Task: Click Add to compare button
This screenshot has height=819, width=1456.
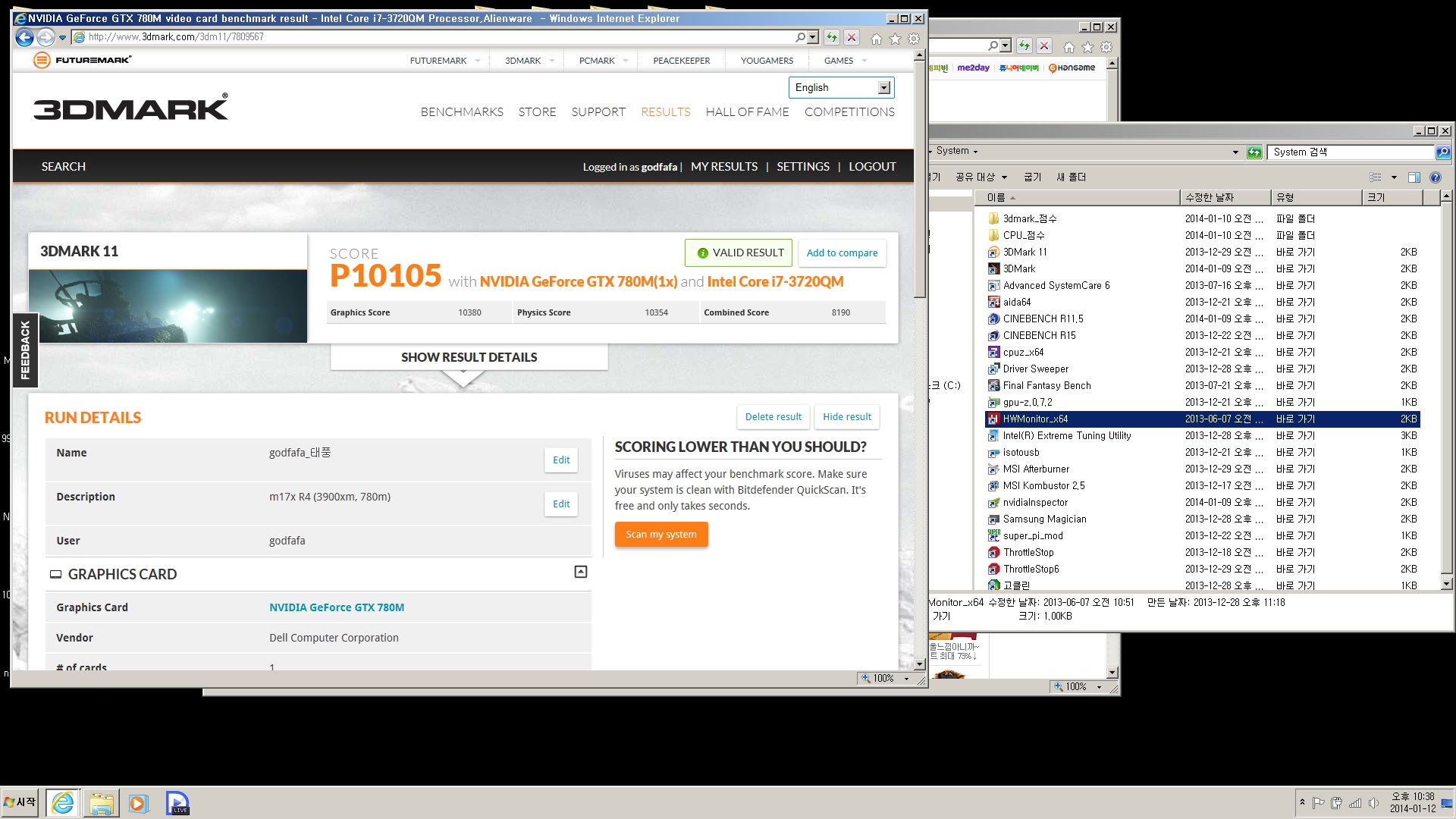Action: pos(842,253)
